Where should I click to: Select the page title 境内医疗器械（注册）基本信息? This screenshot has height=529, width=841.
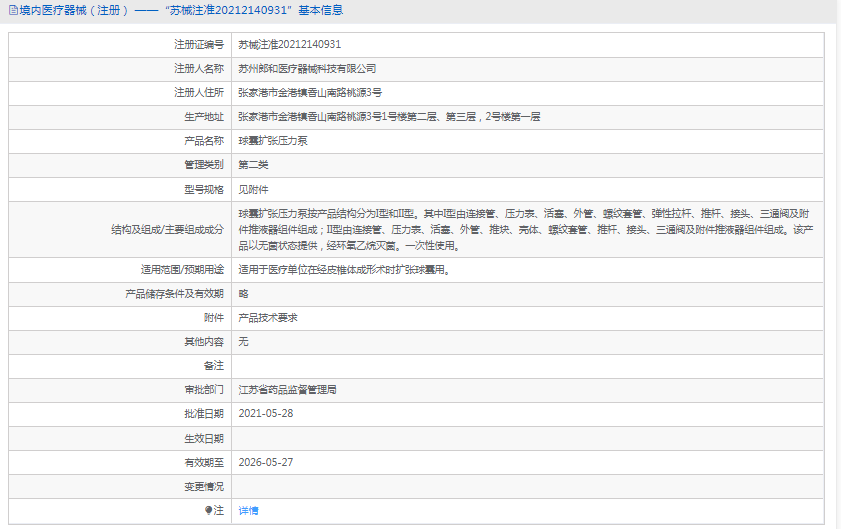pos(181,10)
